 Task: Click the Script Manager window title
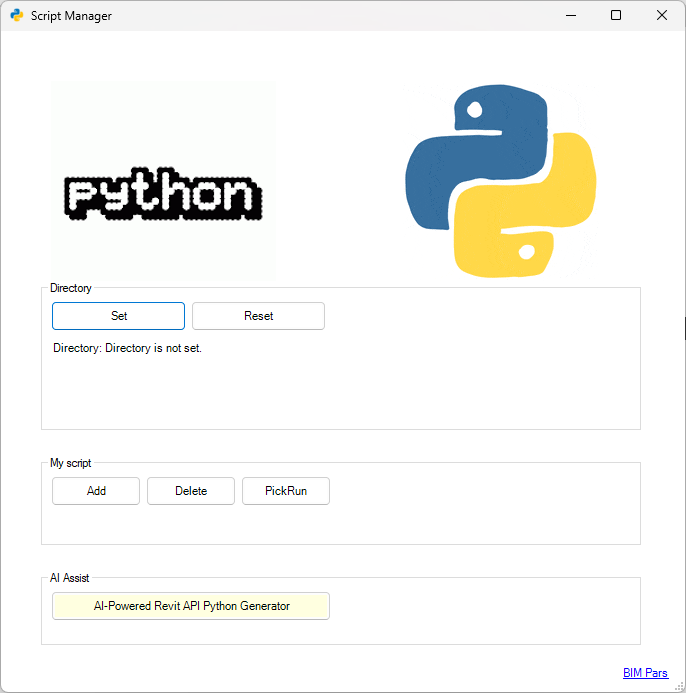click(71, 16)
